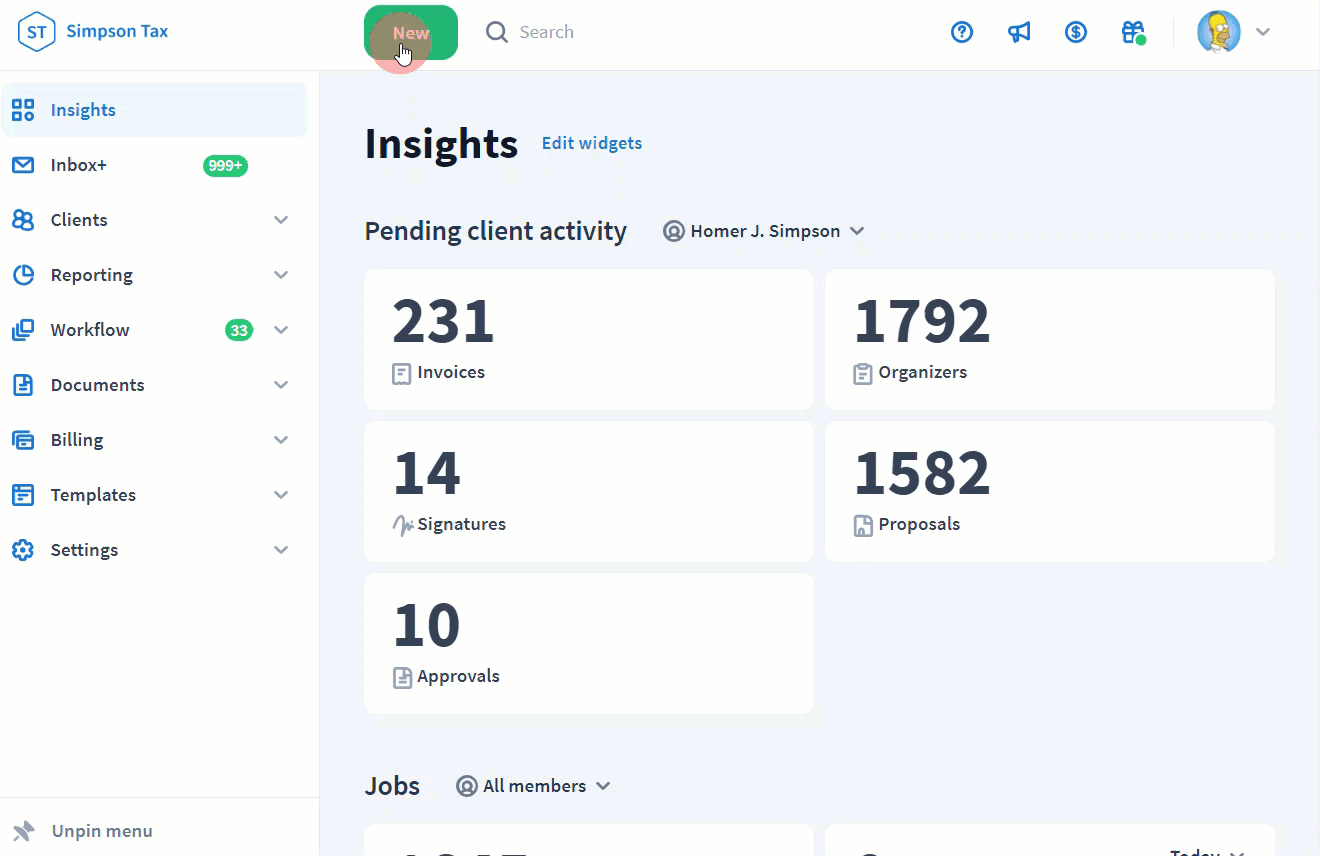Open the Homer J. Simpson member dropdown

pos(764,231)
